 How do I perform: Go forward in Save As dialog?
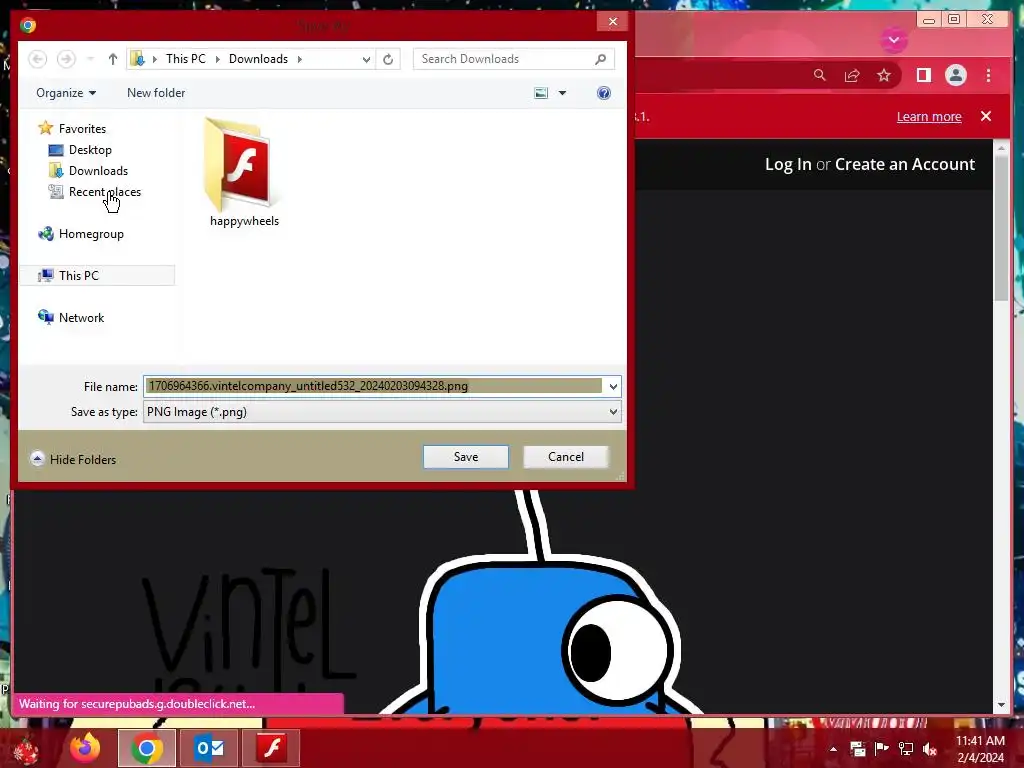coord(66,59)
